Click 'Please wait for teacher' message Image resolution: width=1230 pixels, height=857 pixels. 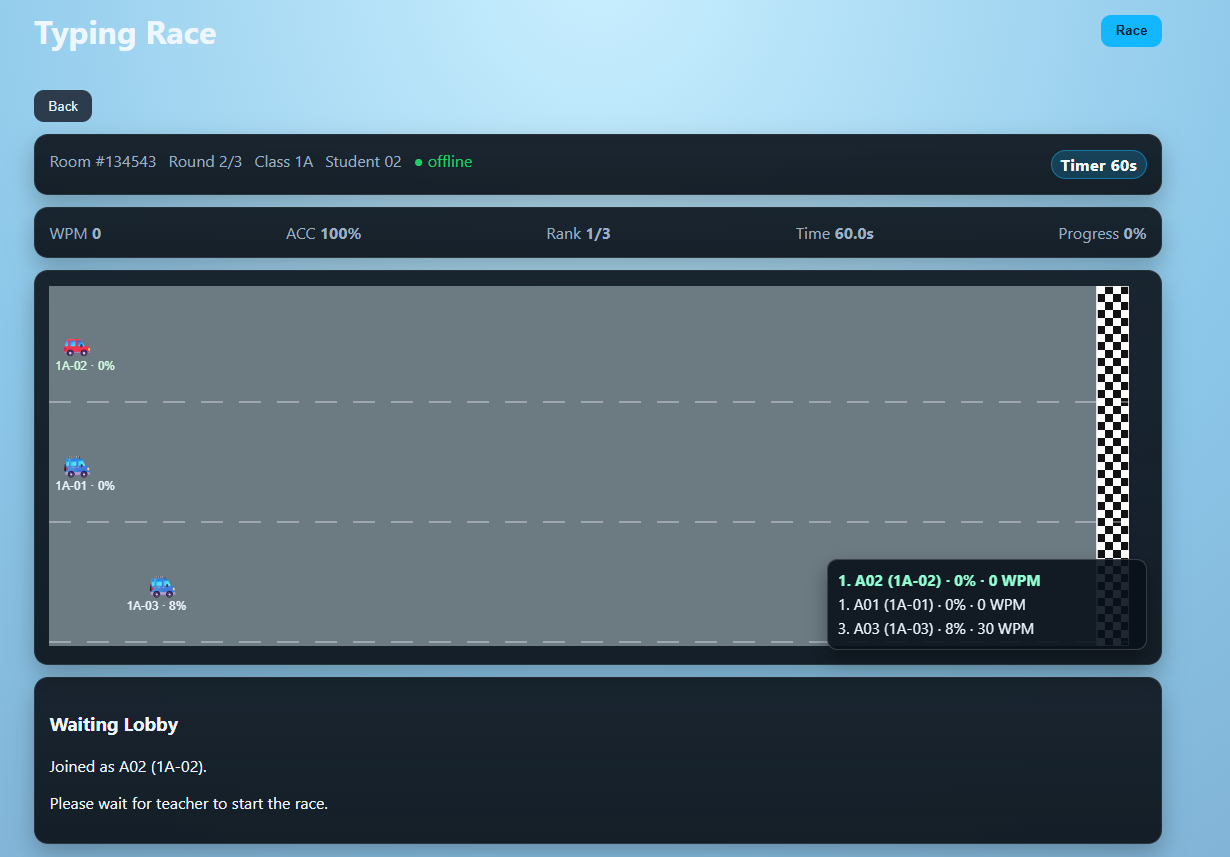189,803
